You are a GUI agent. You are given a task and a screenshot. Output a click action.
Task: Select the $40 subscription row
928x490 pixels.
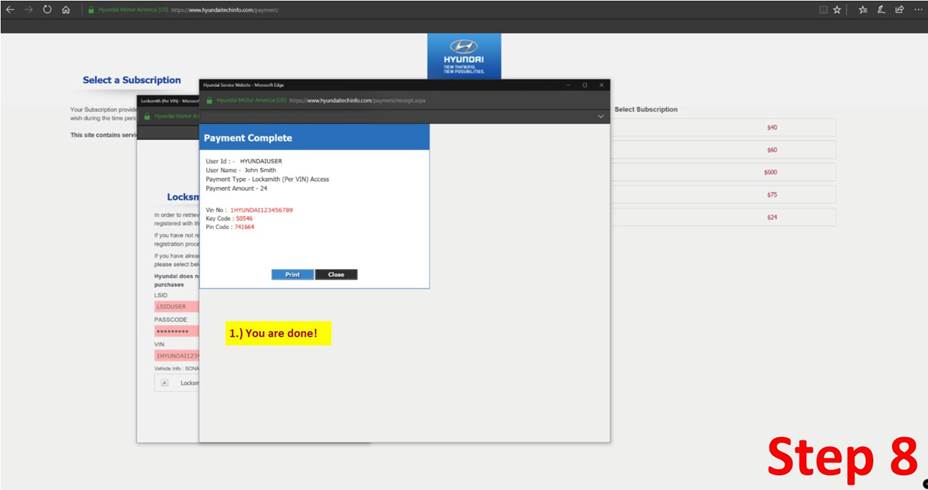point(724,127)
